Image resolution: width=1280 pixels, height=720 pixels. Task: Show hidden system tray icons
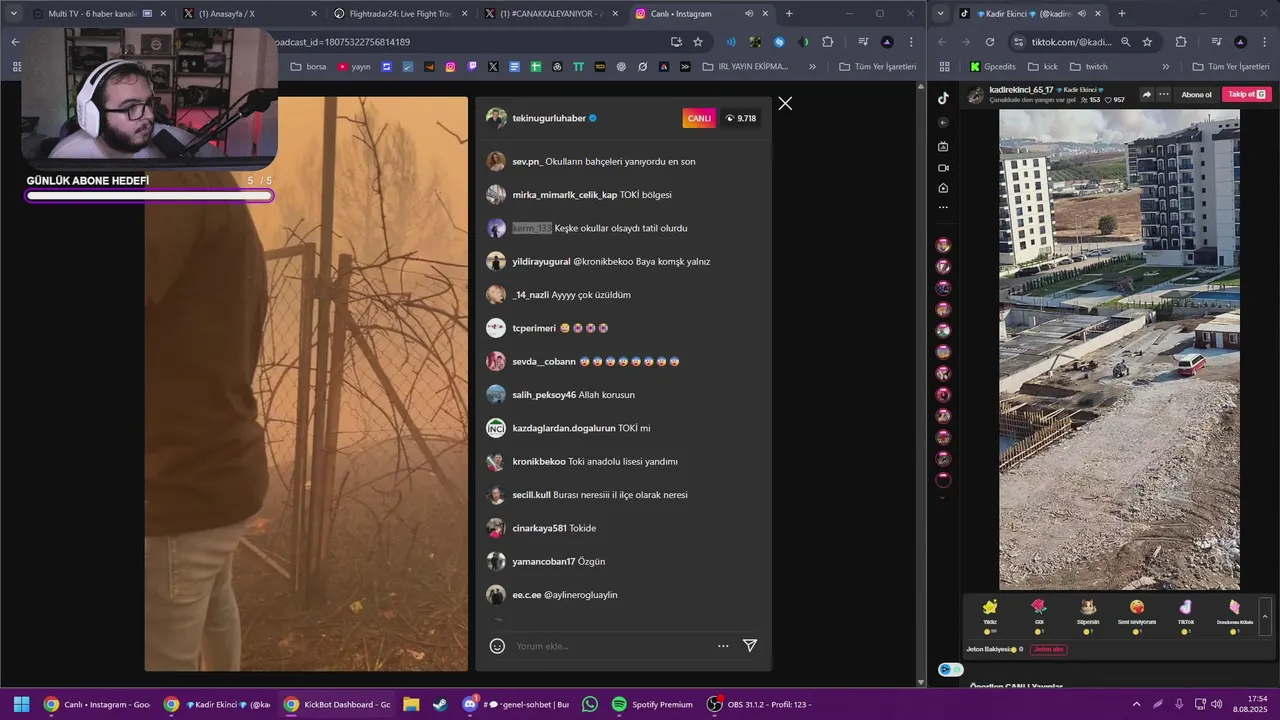click(x=1136, y=704)
